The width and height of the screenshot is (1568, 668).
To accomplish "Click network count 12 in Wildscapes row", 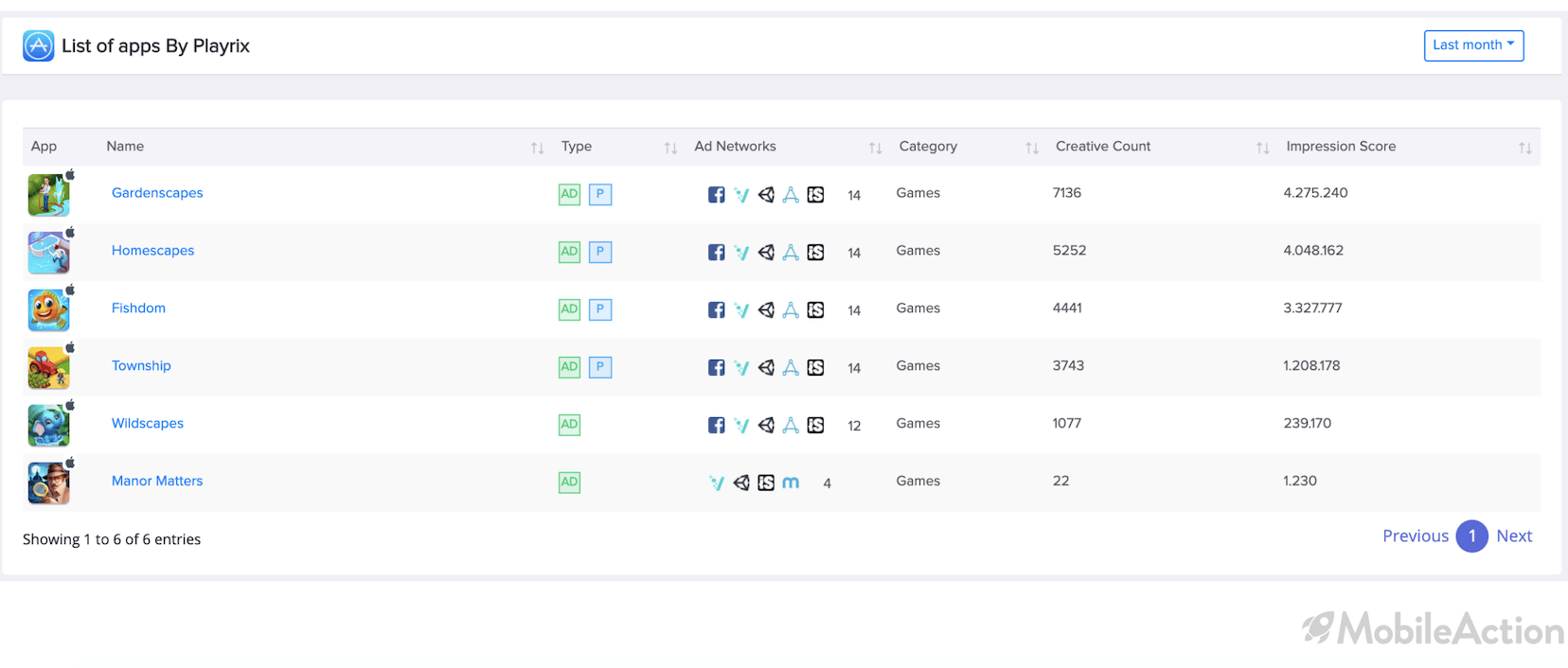I will tap(854, 427).
